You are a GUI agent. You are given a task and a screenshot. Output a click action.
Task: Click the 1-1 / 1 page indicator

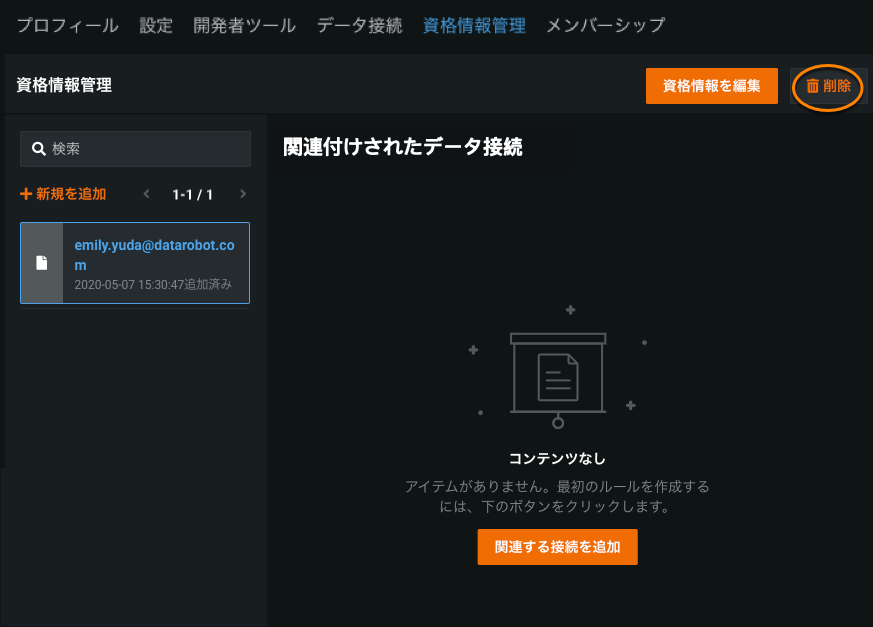(x=193, y=194)
